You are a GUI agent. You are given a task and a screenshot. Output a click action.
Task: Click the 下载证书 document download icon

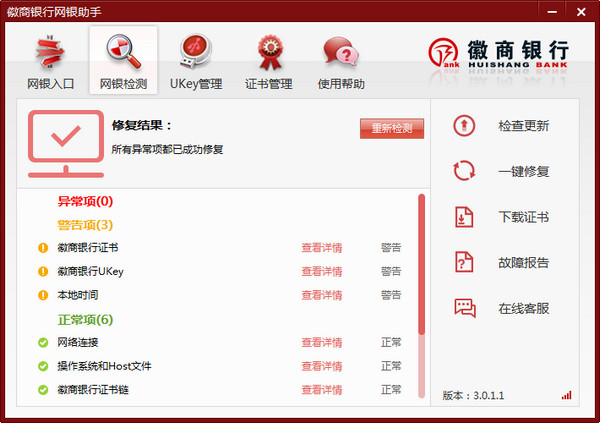click(x=464, y=217)
